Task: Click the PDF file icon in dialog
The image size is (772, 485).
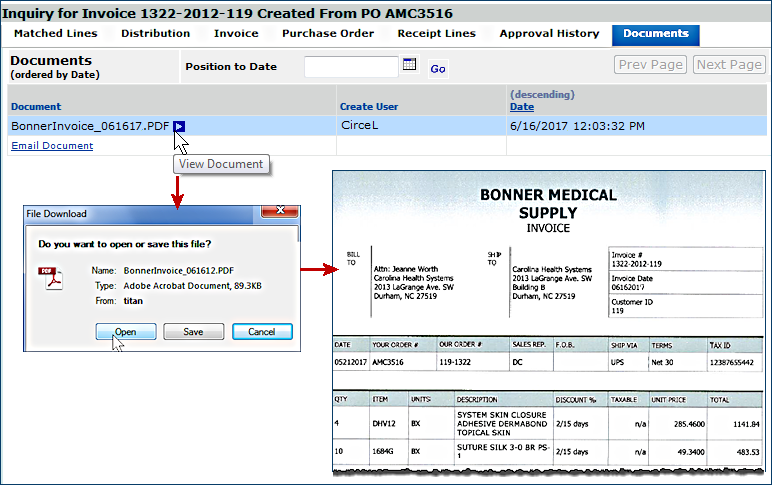Action: coord(49,279)
